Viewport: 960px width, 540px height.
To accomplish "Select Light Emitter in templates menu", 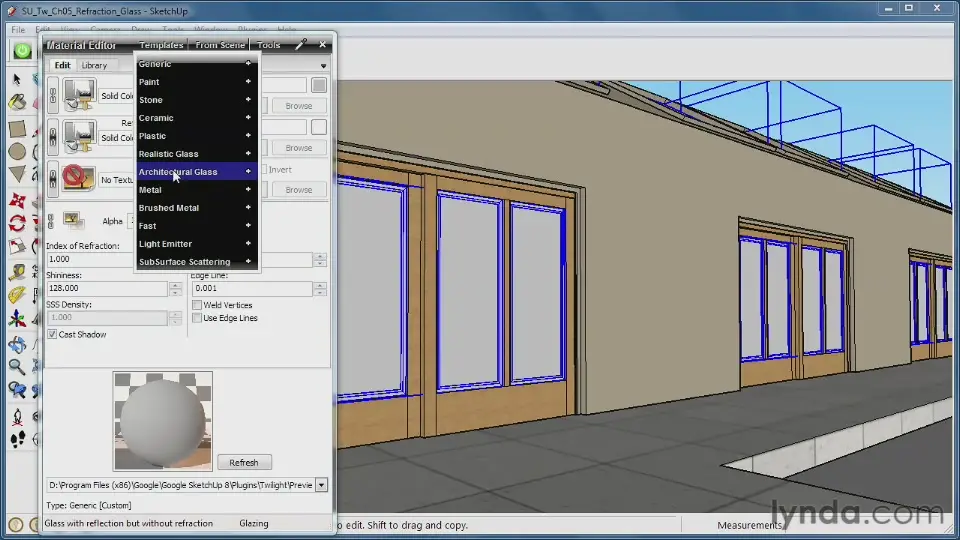I will pyautogui.click(x=197, y=244).
